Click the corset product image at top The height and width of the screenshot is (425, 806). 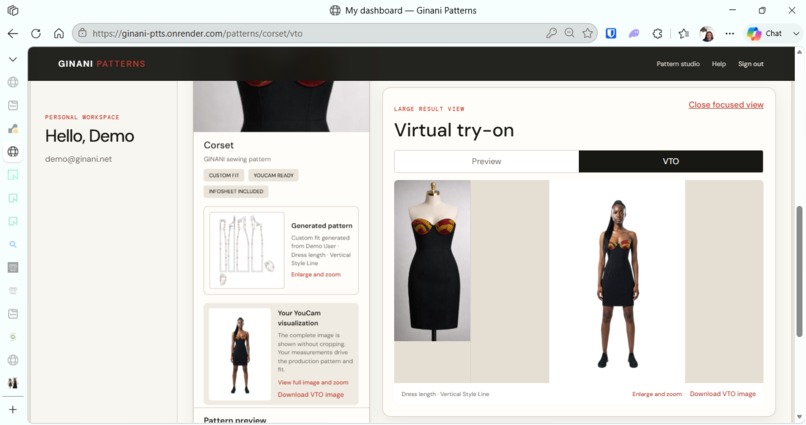pyautogui.click(x=281, y=106)
